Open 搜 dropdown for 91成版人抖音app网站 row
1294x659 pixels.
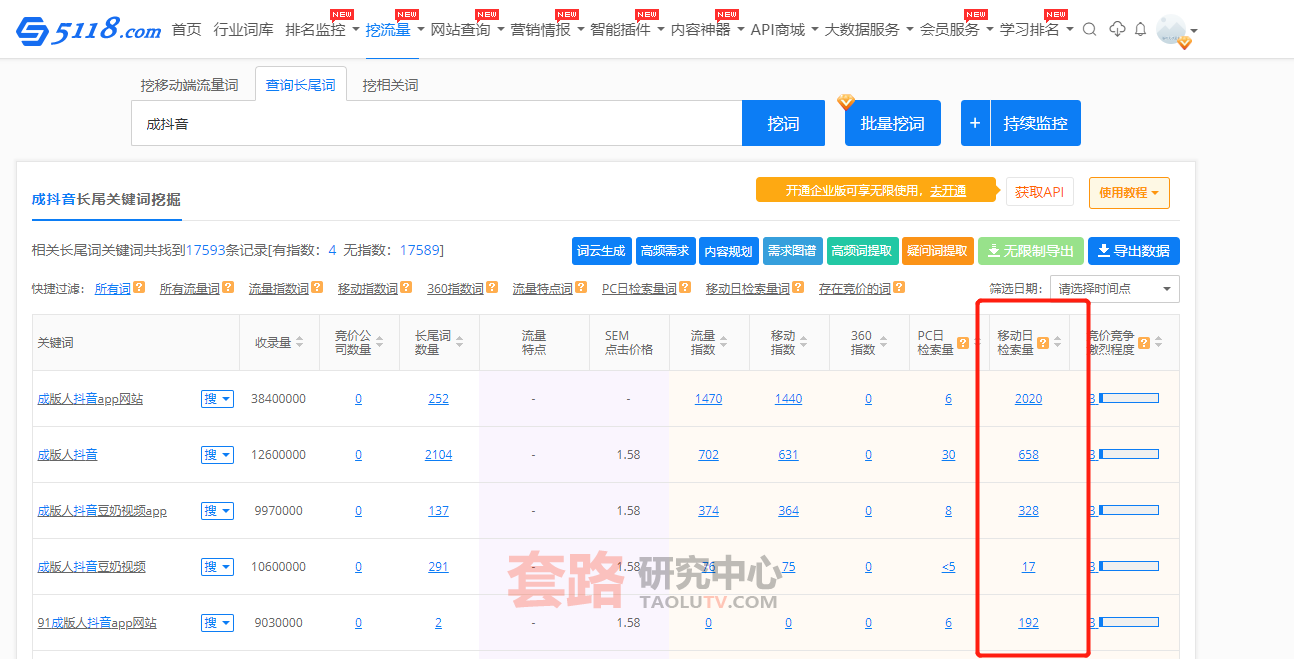(217, 623)
